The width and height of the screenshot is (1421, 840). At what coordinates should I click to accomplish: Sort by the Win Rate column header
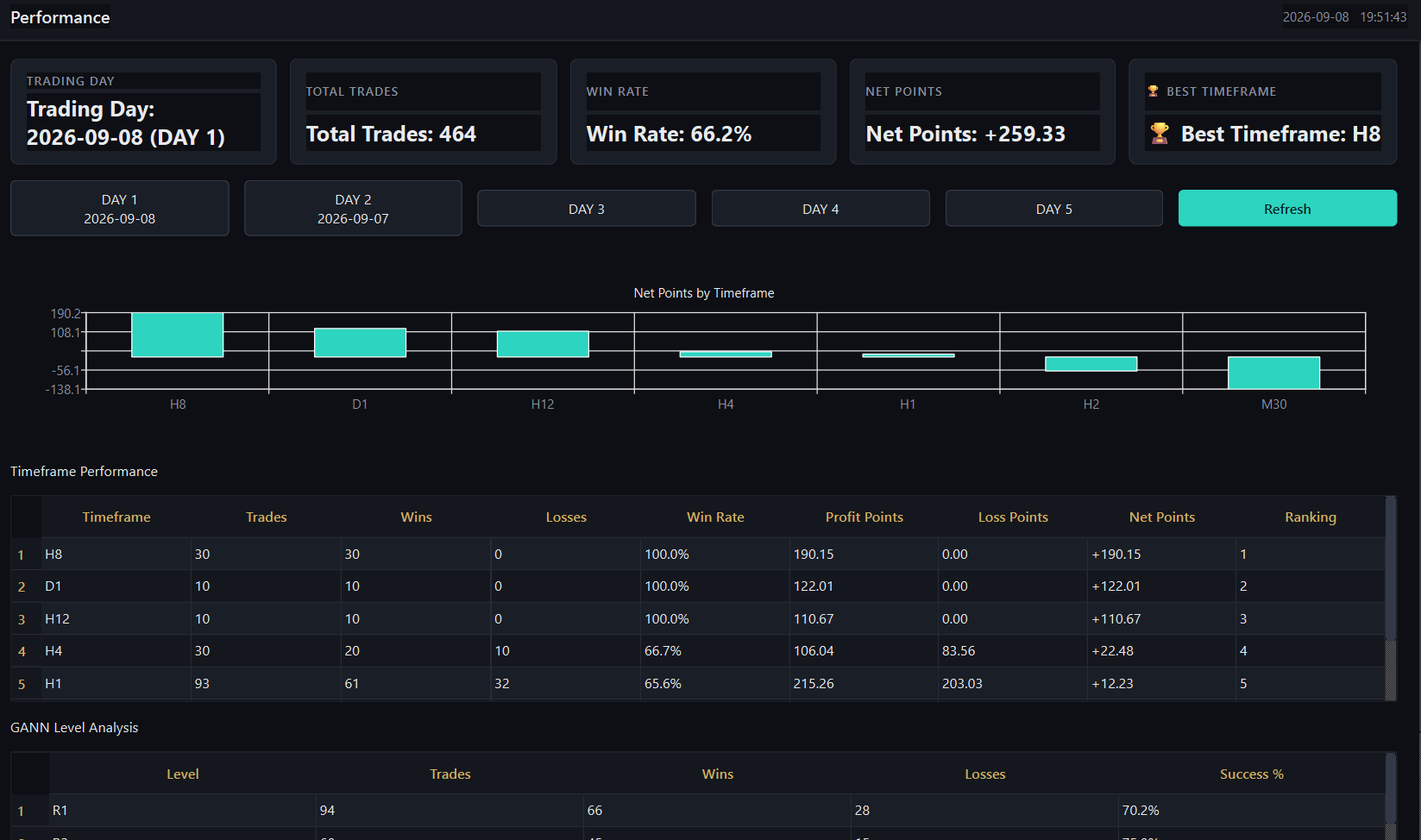coord(715,517)
